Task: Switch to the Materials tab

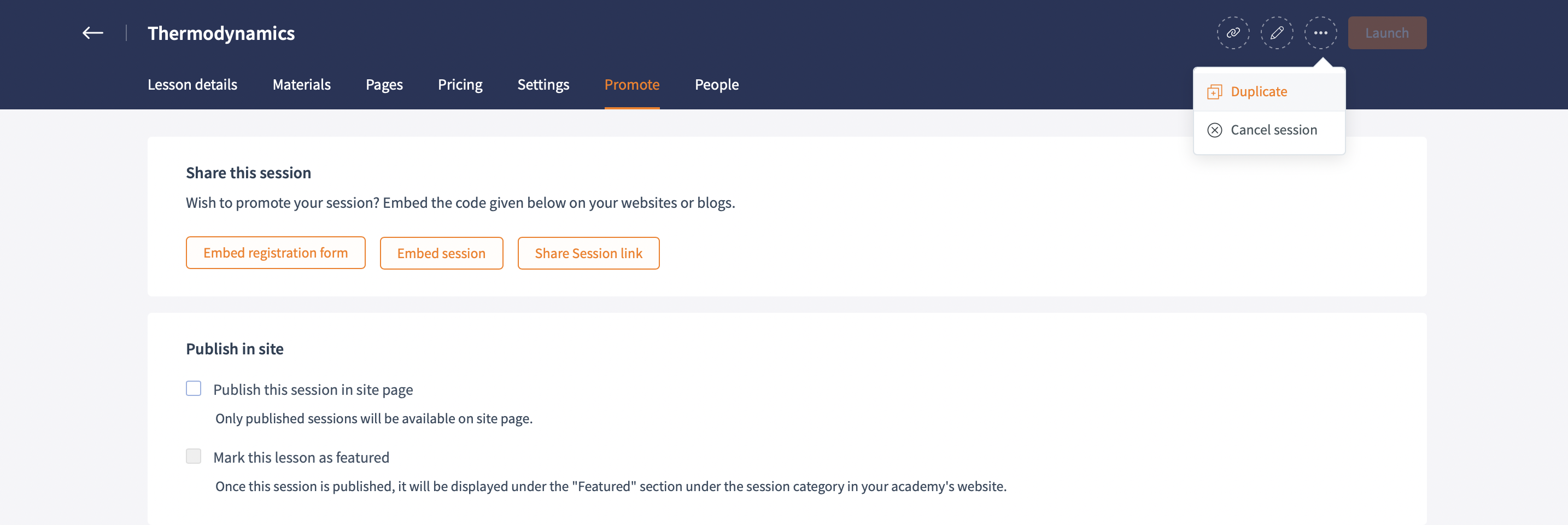Action: click(x=301, y=85)
